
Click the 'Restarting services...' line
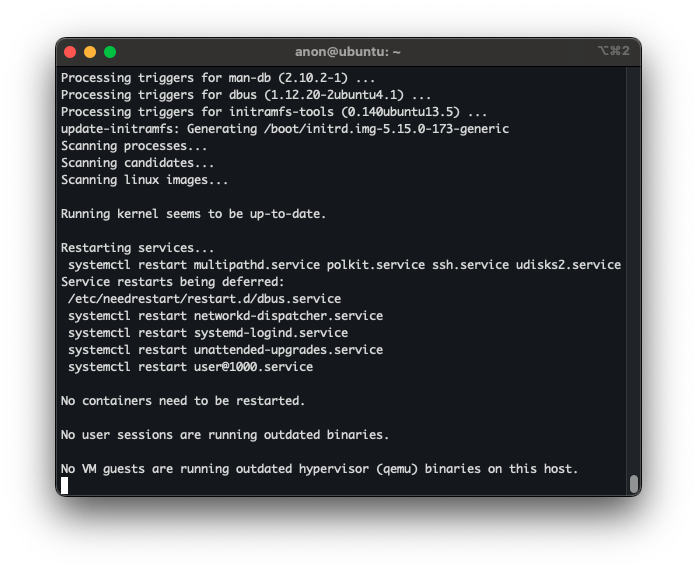137,247
